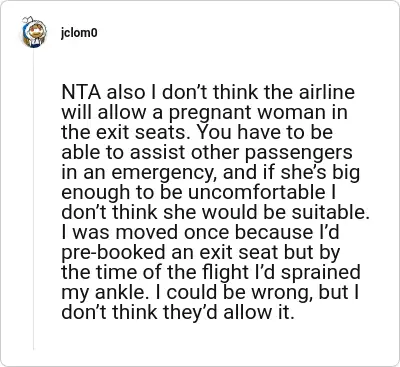The height and width of the screenshot is (367, 400).
Task: Click the line 'I was moved once because I'd'
Action: tap(200, 232)
